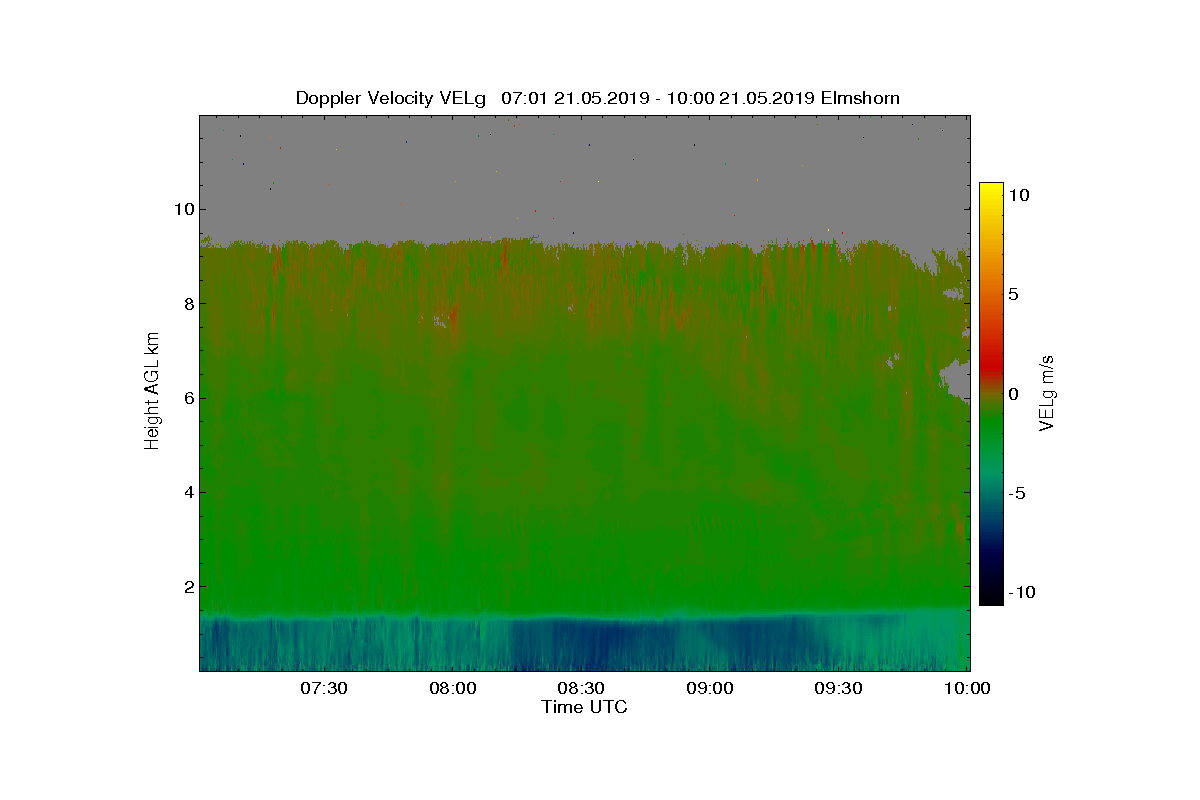Click the colorbar tick value 5

click(x=1012, y=295)
